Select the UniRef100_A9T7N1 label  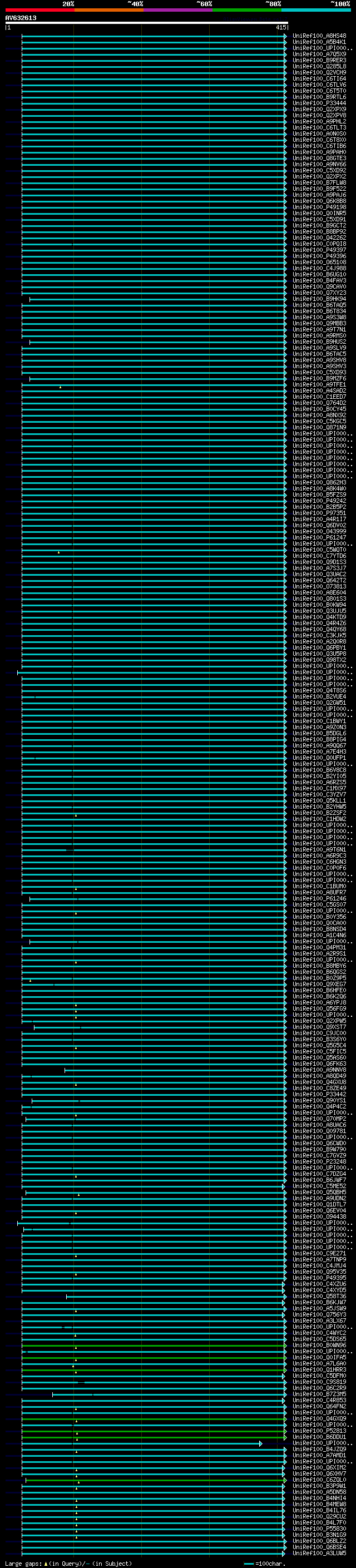319,329
